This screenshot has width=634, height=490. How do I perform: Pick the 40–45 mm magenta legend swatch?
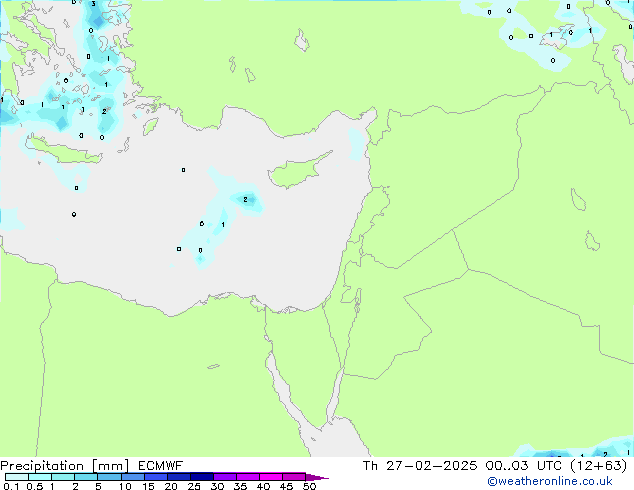pyautogui.click(x=271, y=477)
